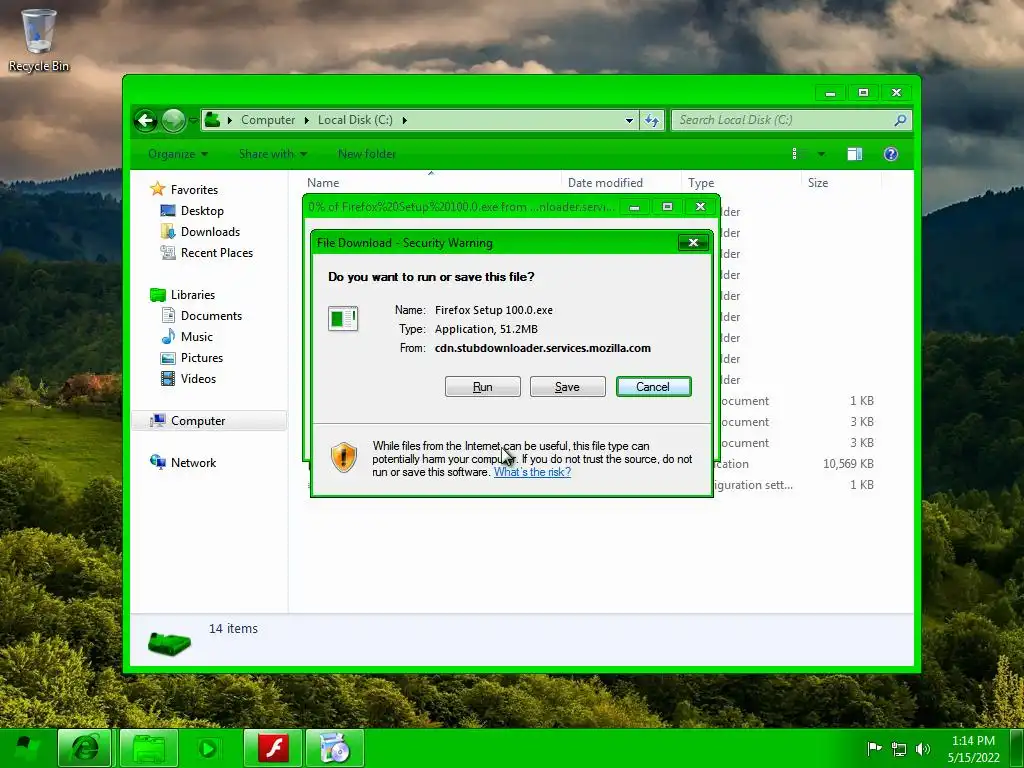
Task: Open the network tray icon
Action: (899, 749)
